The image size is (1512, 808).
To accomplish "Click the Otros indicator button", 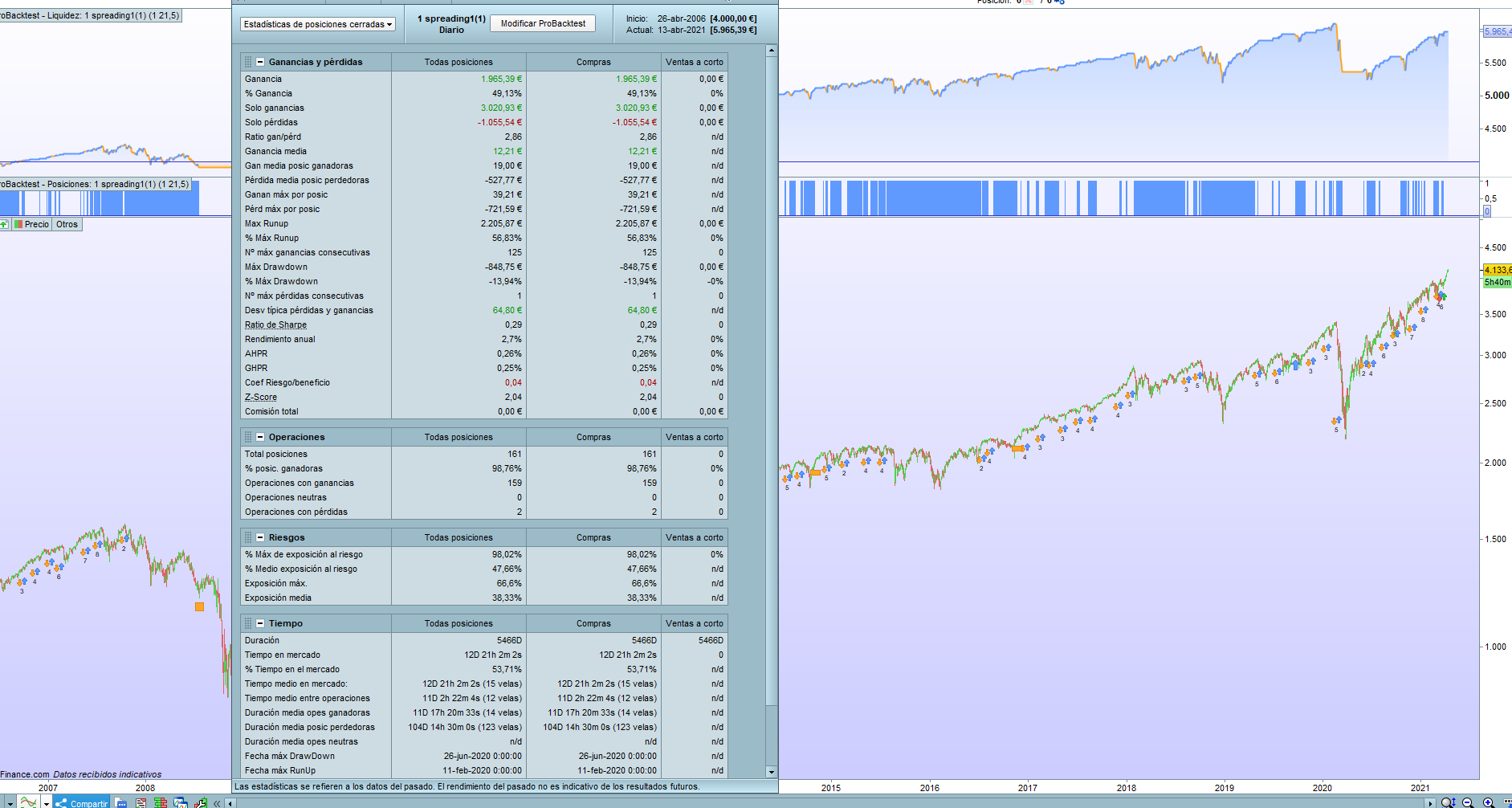I will [67, 224].
